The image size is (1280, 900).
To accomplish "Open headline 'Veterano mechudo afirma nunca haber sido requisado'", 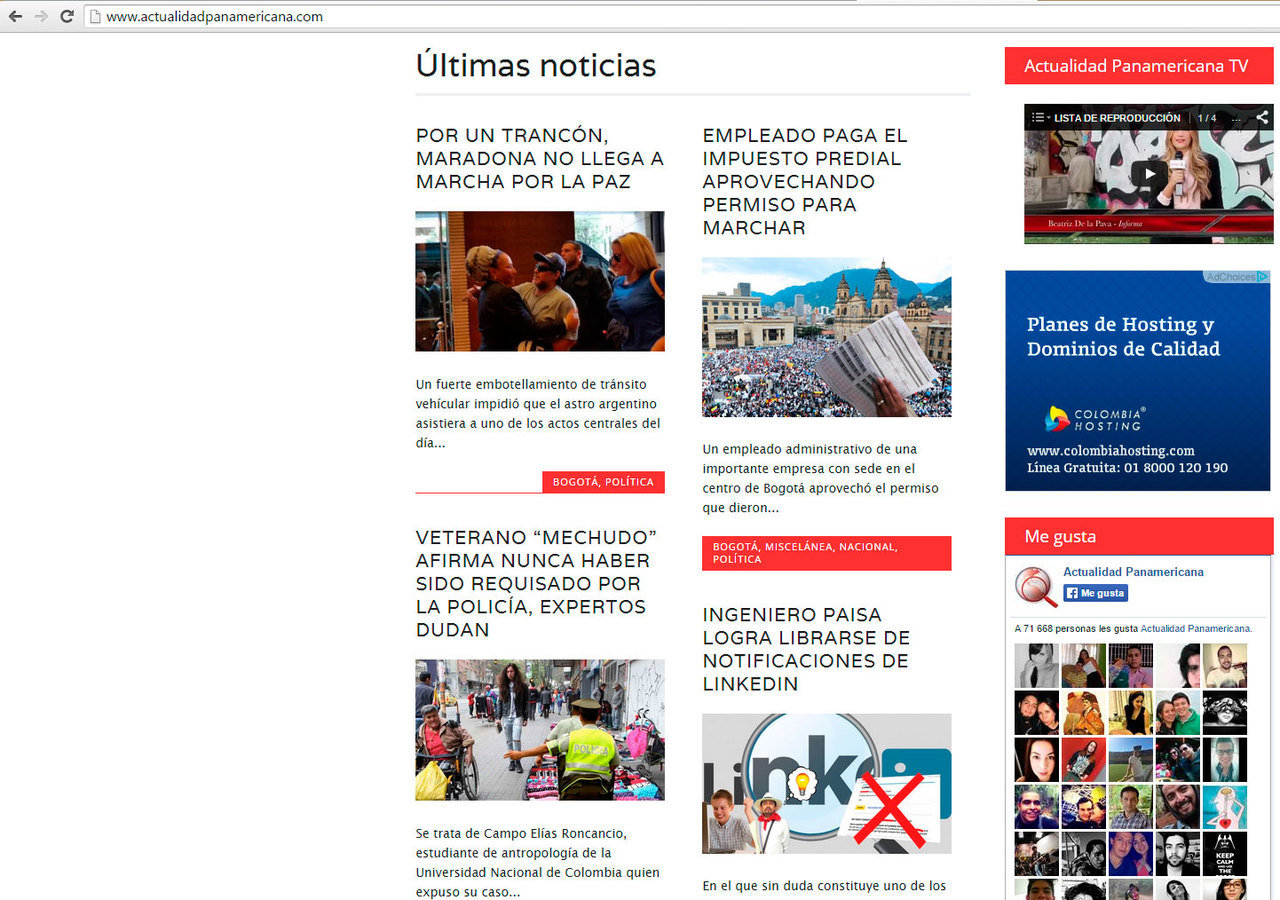I will coord(536,584).
